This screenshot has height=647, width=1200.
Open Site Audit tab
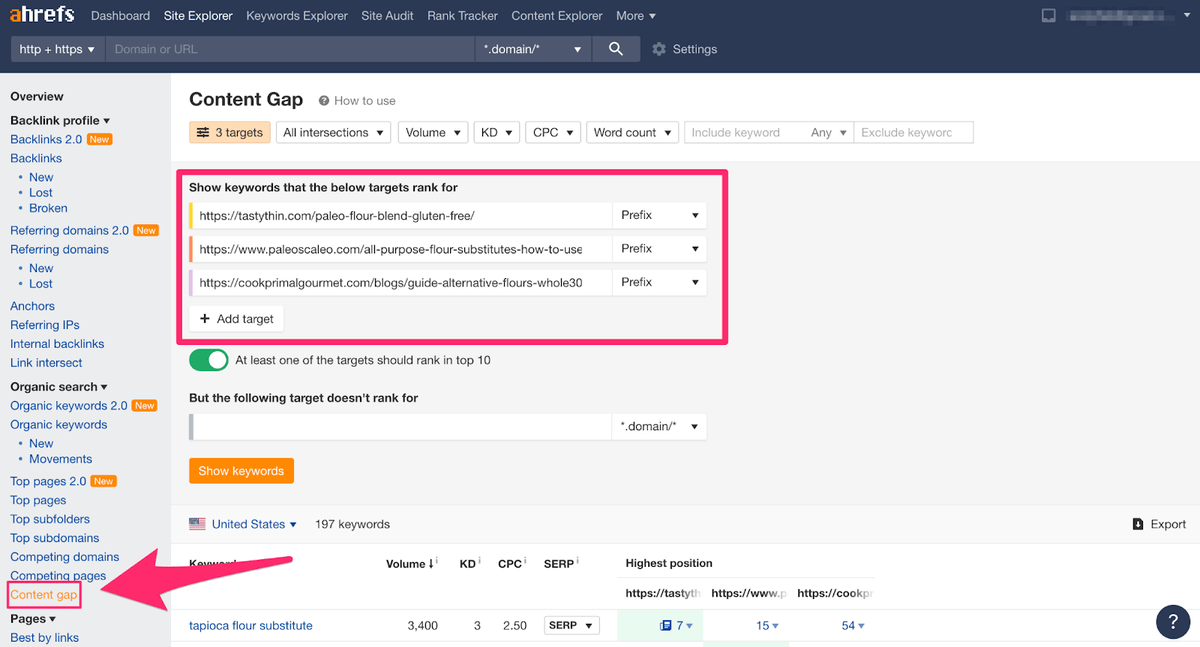click(x=387, y=16)
